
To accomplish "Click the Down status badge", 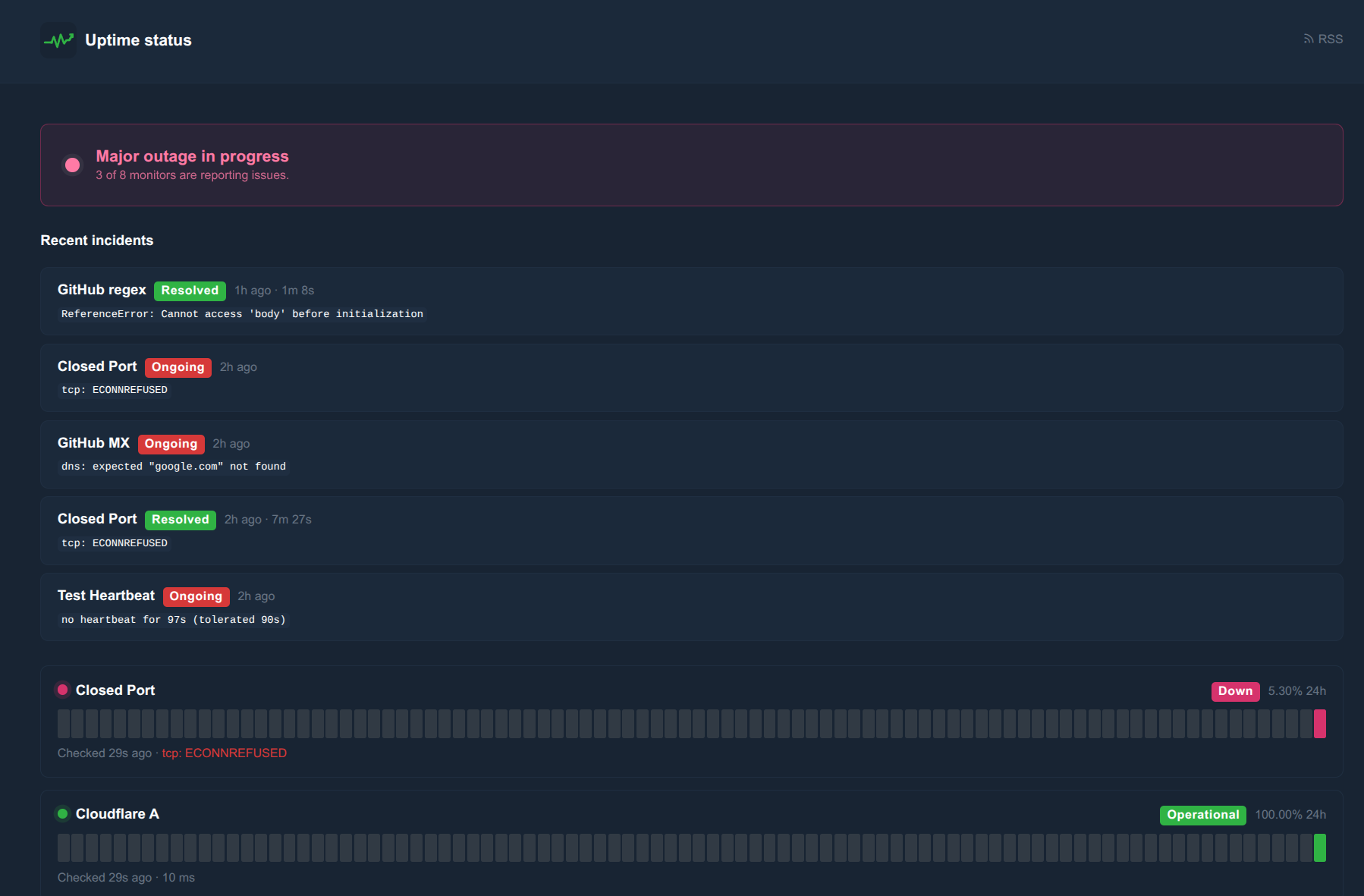I will 1235,691.
